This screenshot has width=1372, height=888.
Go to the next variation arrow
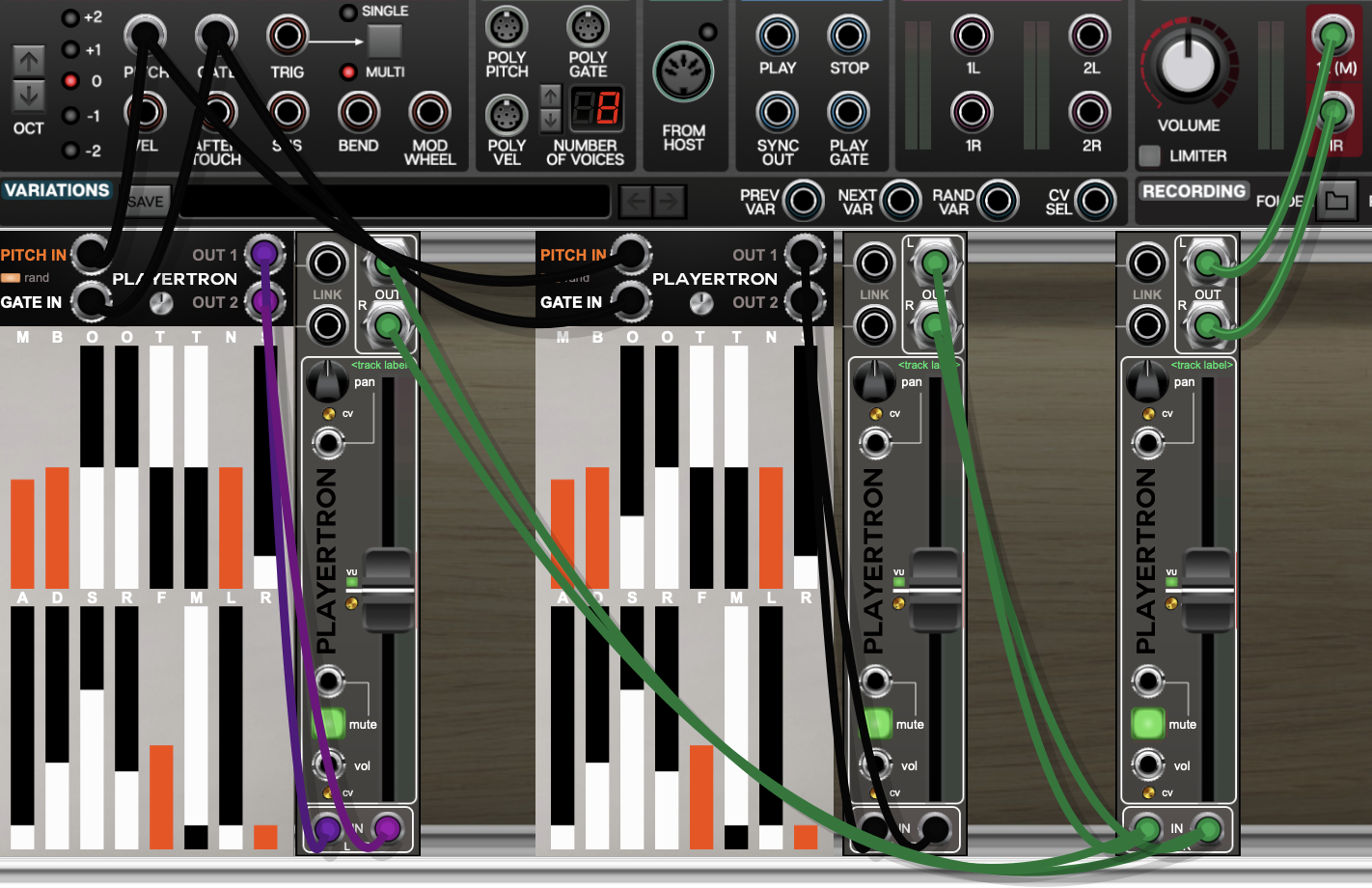coord(669,202)
